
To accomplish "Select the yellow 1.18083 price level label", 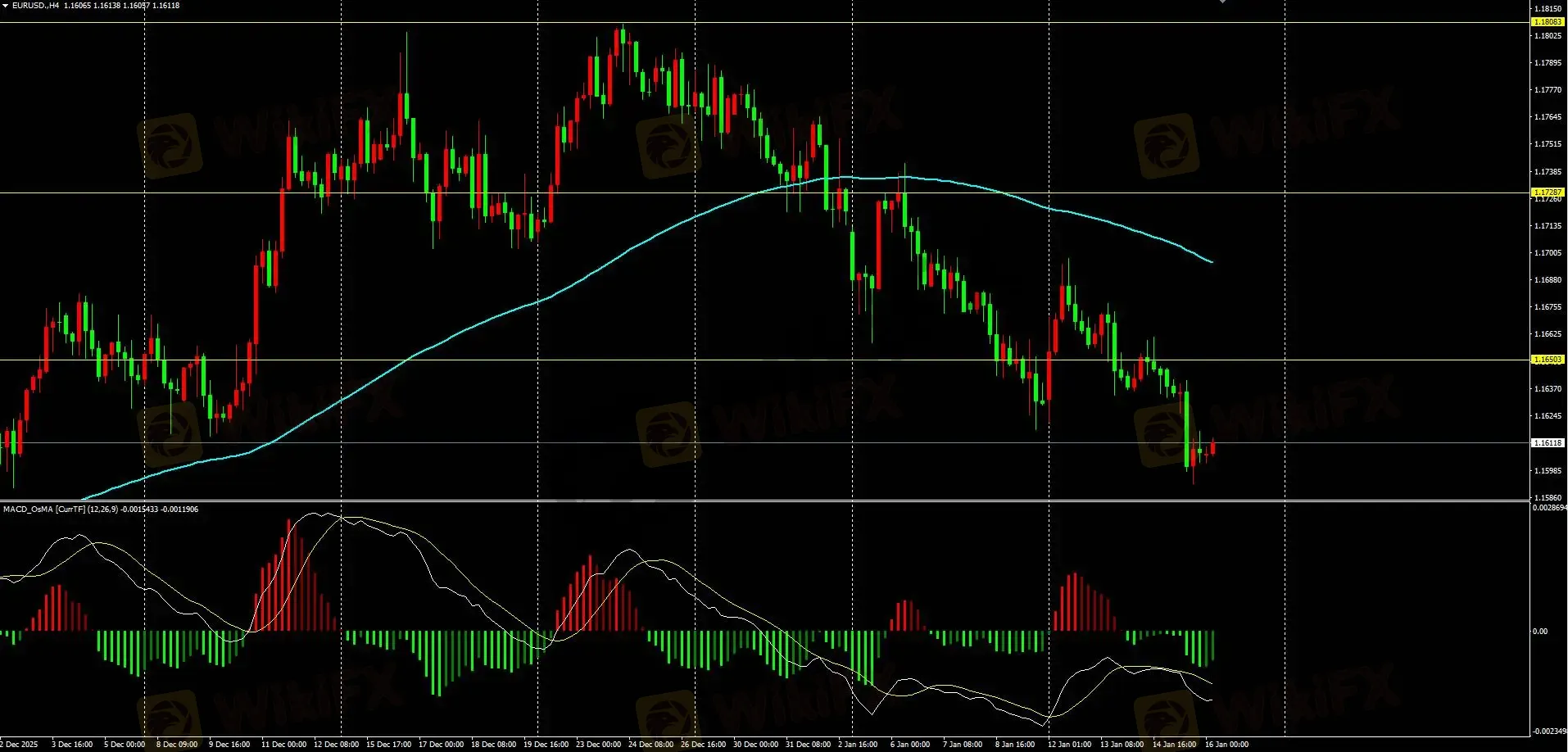I will coord(1547,22).
